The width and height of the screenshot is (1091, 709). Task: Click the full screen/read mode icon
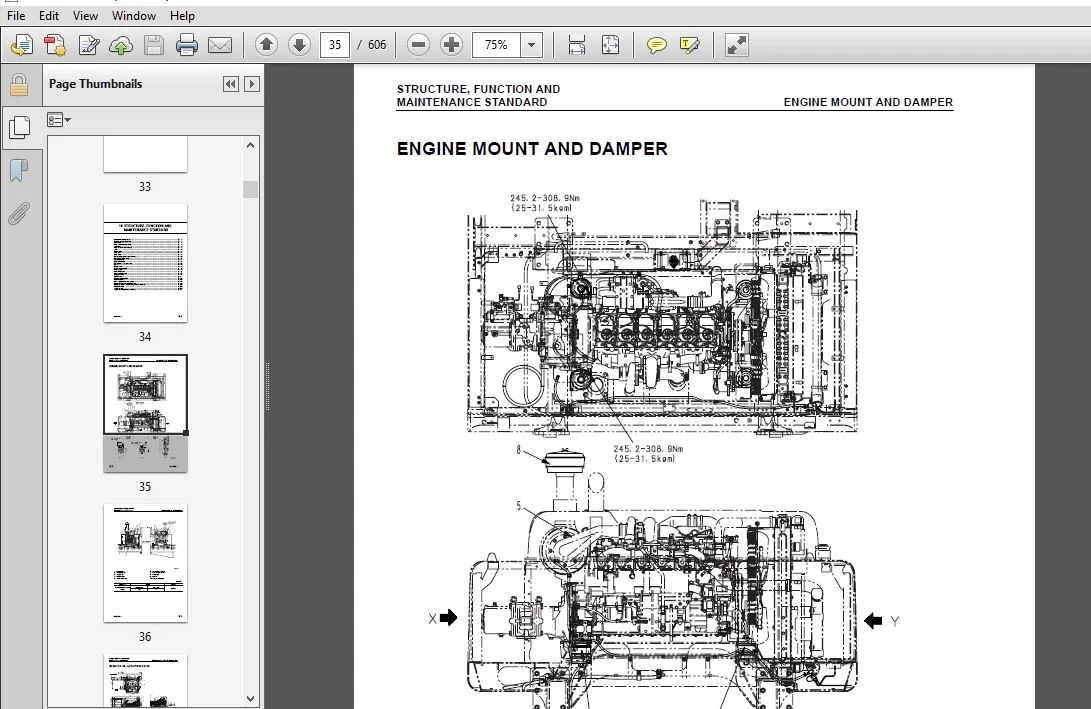[736, 45]
